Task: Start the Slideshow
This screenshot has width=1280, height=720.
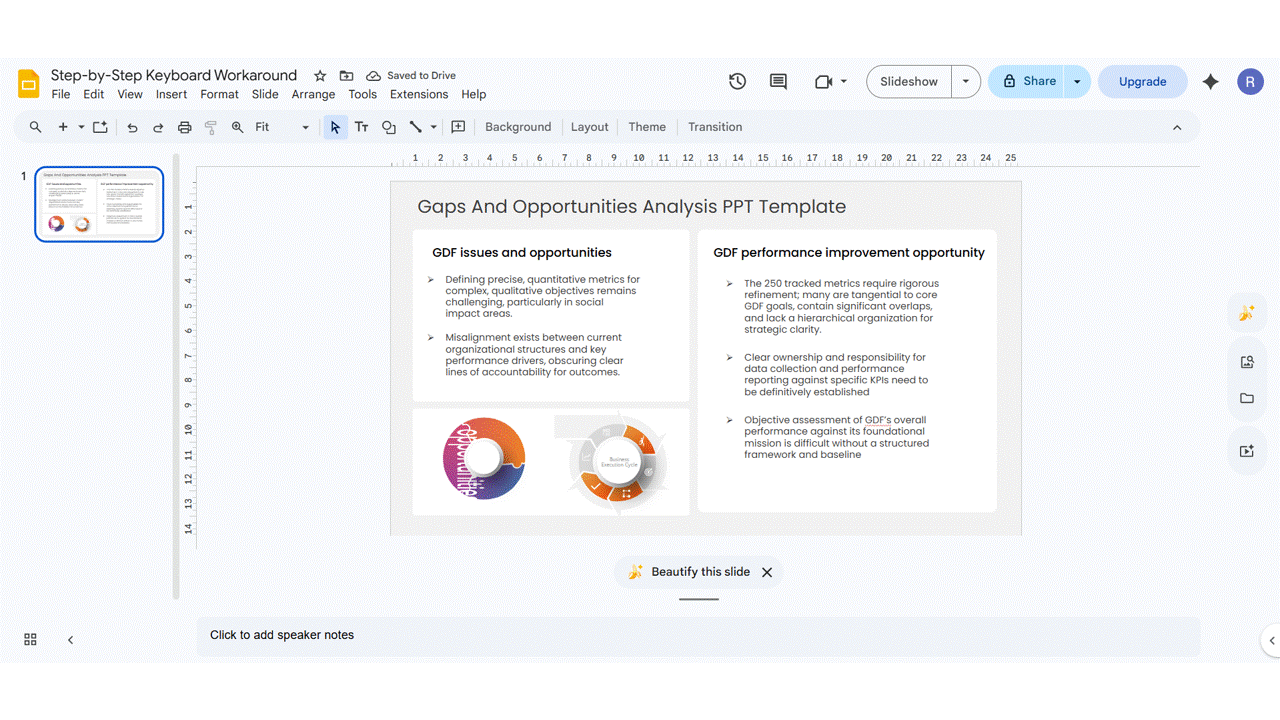Action: point(909,82)
